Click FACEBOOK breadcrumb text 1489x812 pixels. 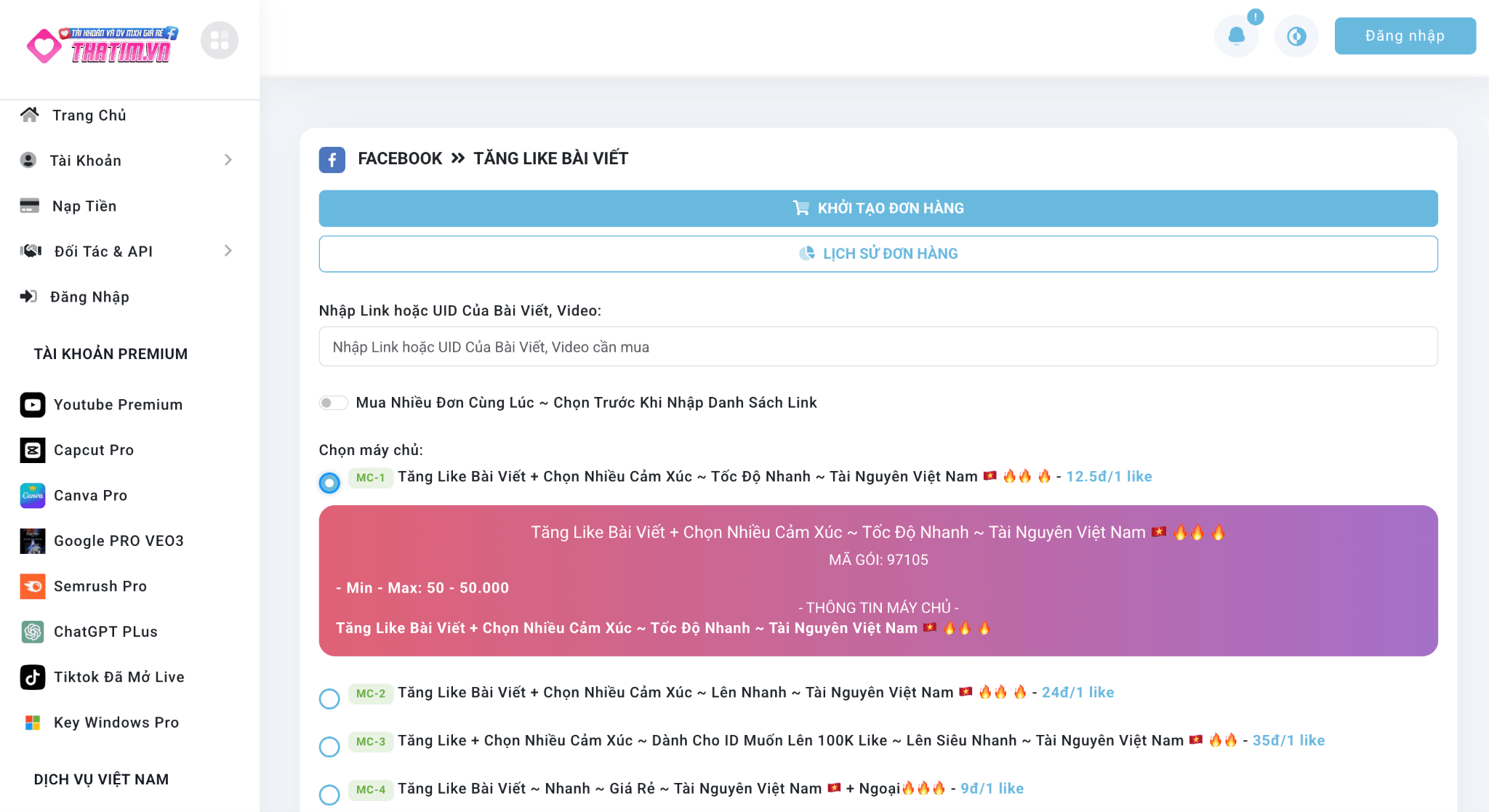pos(400,158)
